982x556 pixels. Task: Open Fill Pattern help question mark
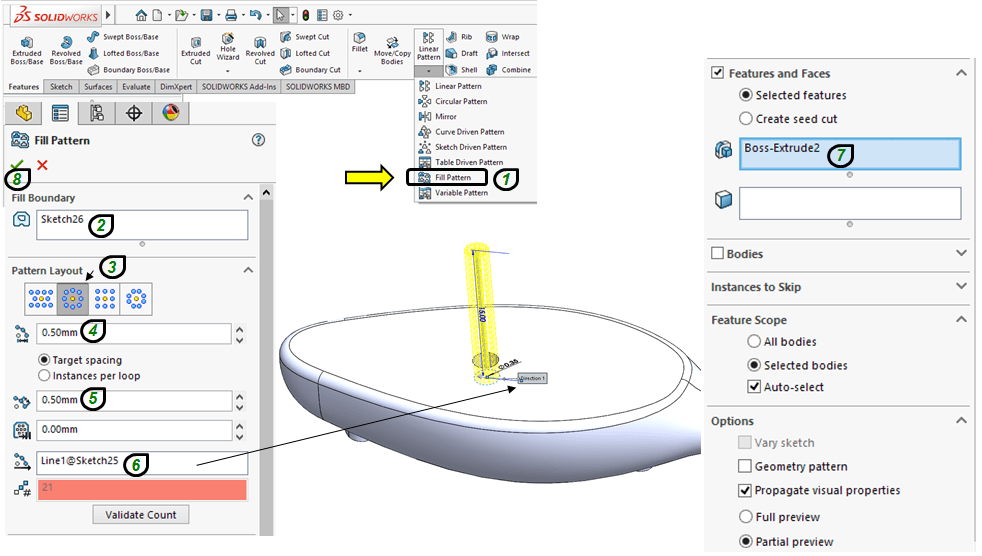click(258, 140)
